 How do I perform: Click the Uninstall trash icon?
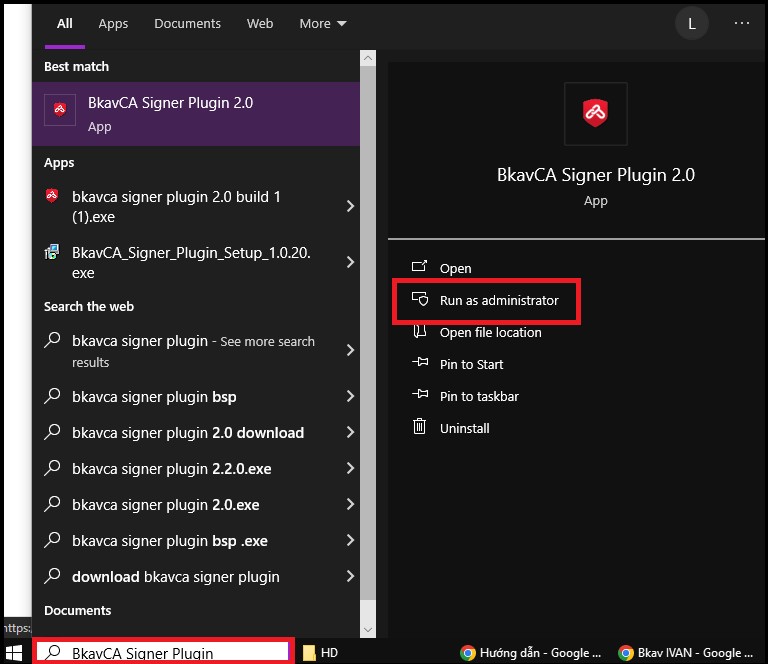tap(420, 428)
